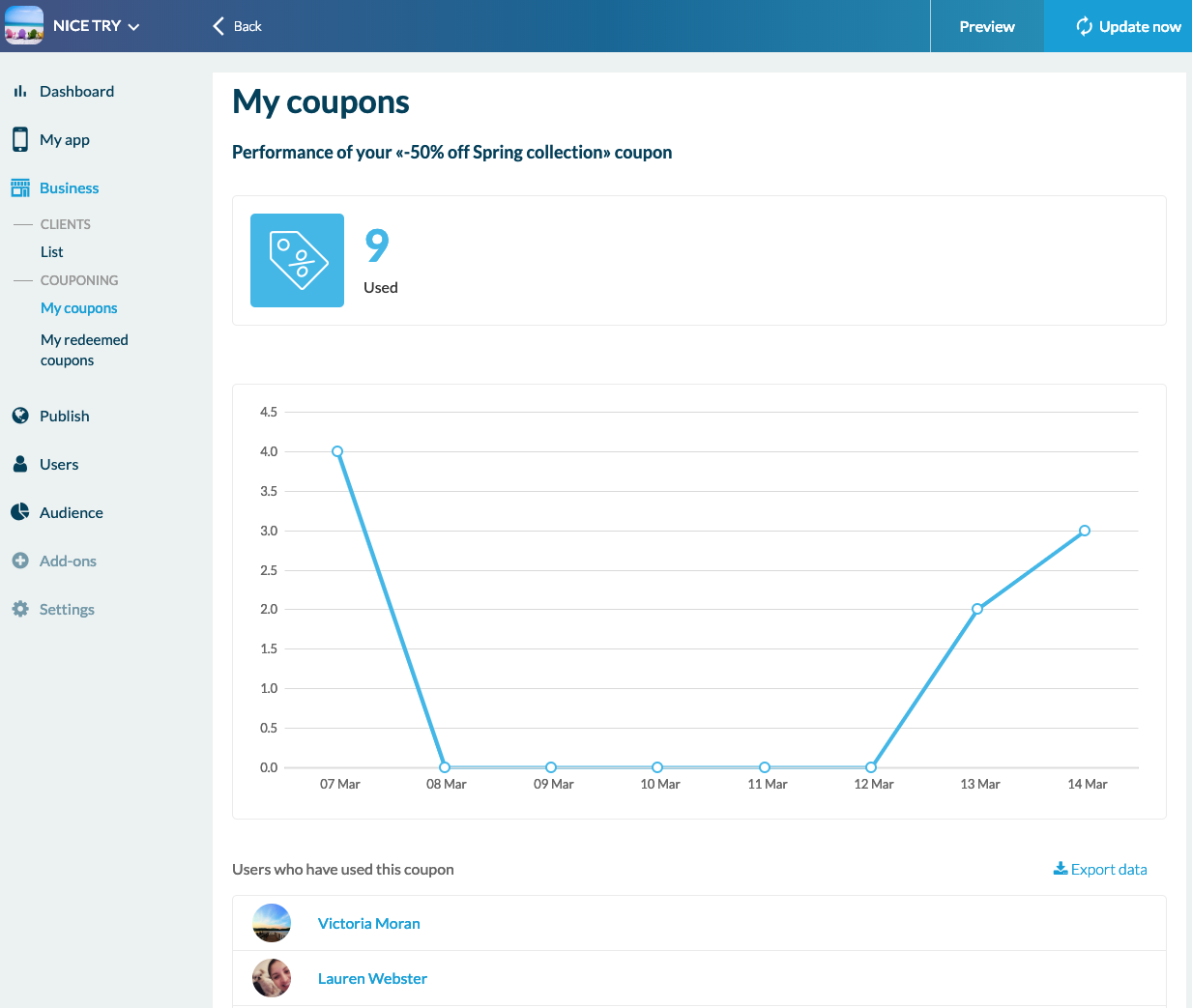Click the Settings gear icon
Screen dimensions: 1192x1008
click(x=20, y=609)
